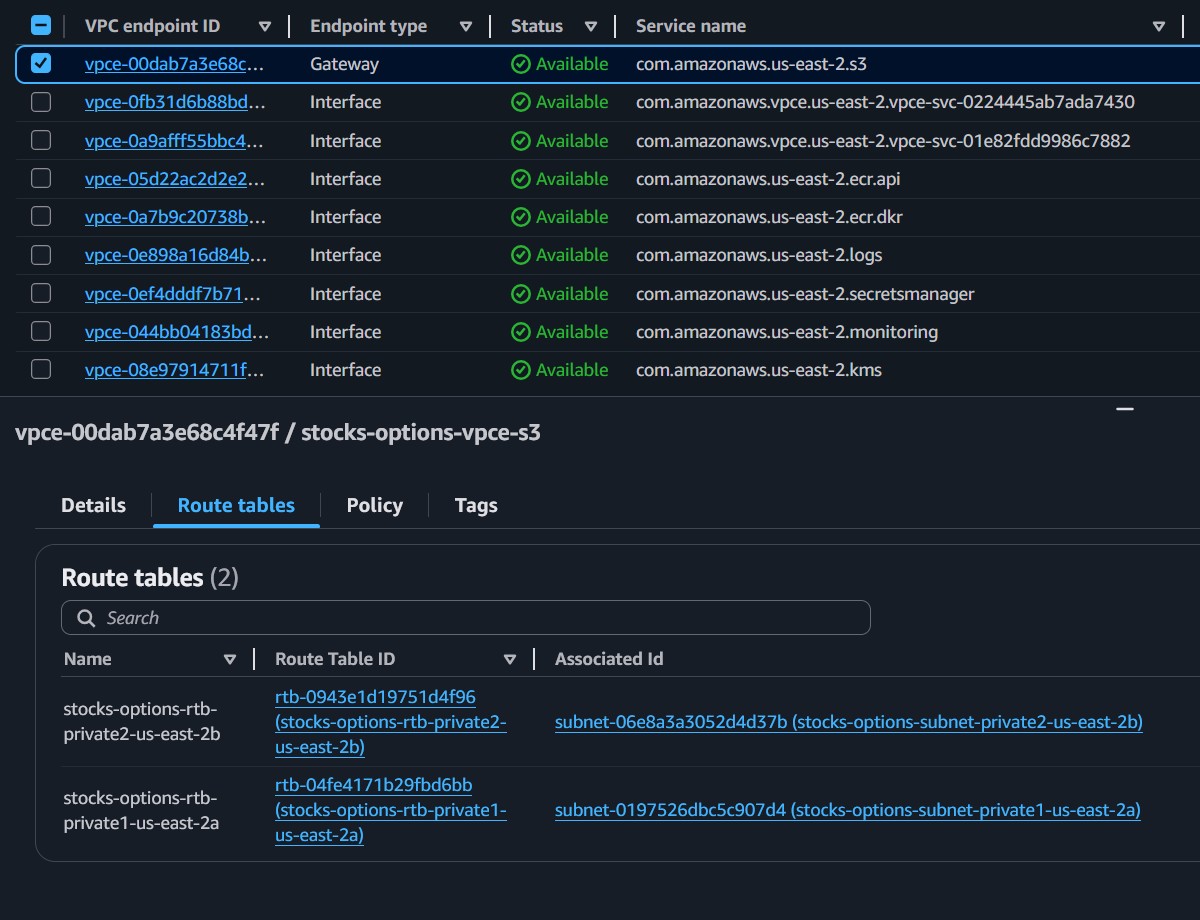Click the search magnifier icon in Route tables panel

(86, 617)
